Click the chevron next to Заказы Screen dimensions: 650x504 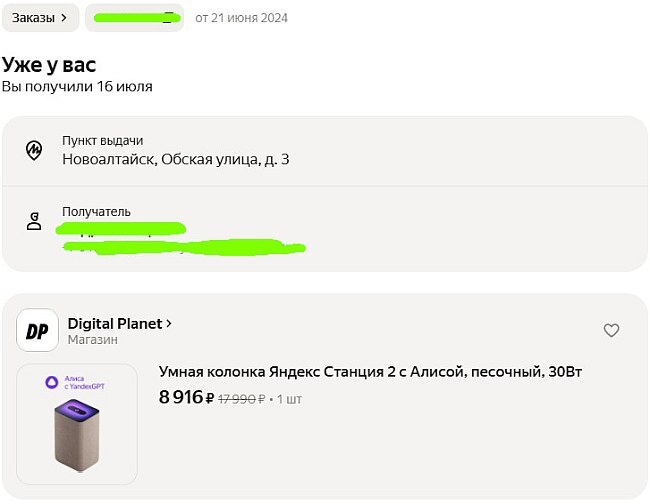(x=64, y=17)
